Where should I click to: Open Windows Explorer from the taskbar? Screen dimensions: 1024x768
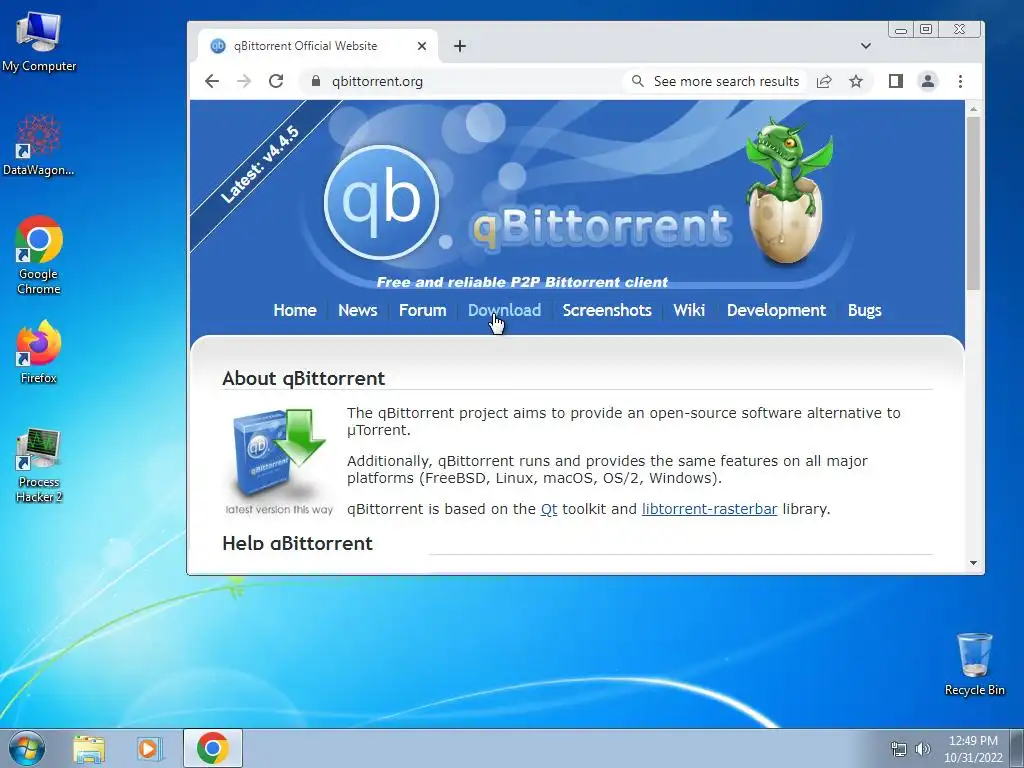click(x=89, y=748)
